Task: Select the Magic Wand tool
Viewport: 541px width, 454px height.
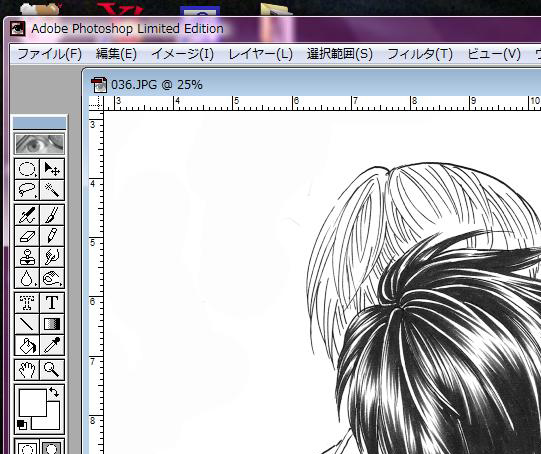Action: 52,190
